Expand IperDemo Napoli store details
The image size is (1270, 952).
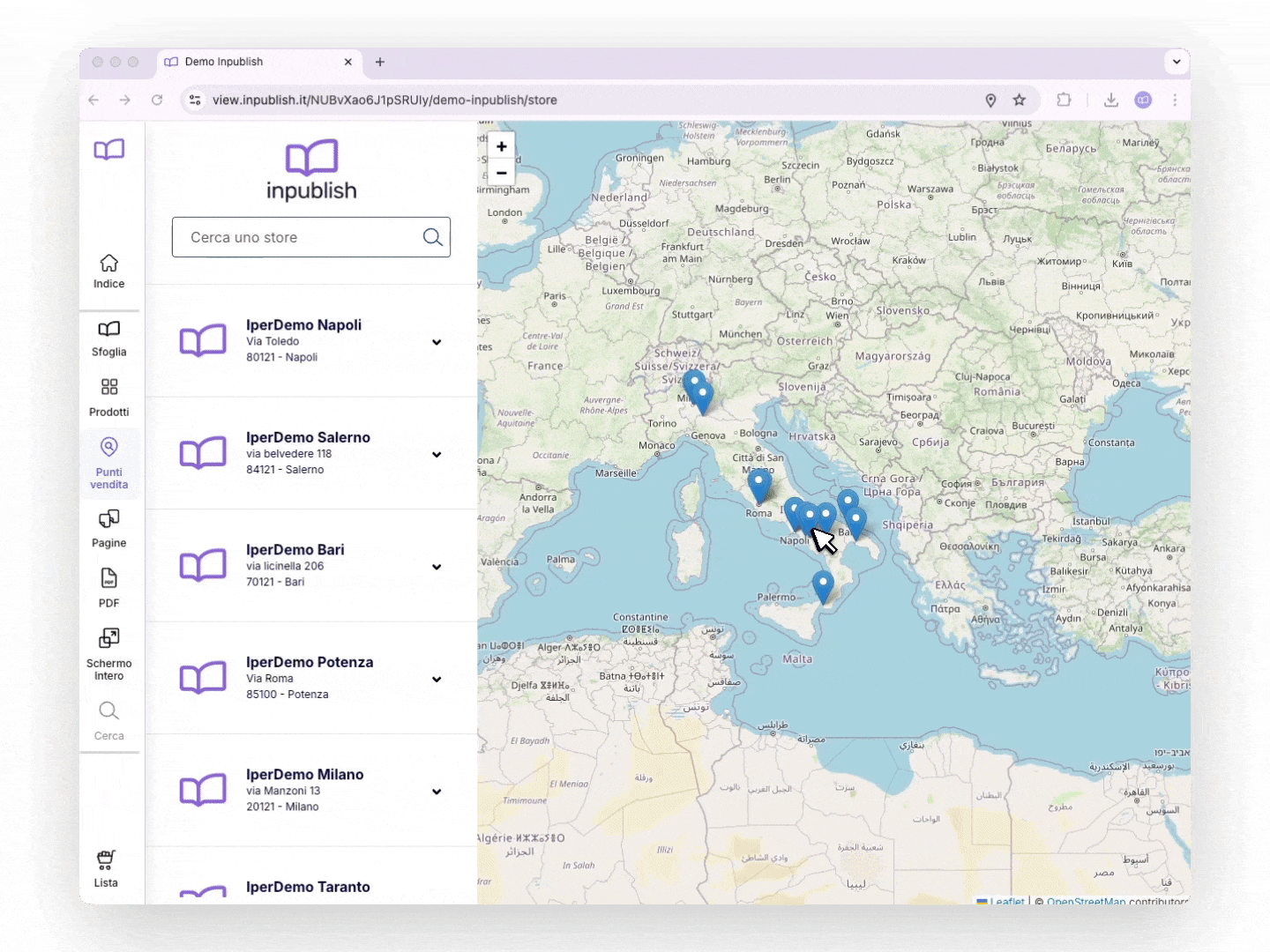(437, 342)
